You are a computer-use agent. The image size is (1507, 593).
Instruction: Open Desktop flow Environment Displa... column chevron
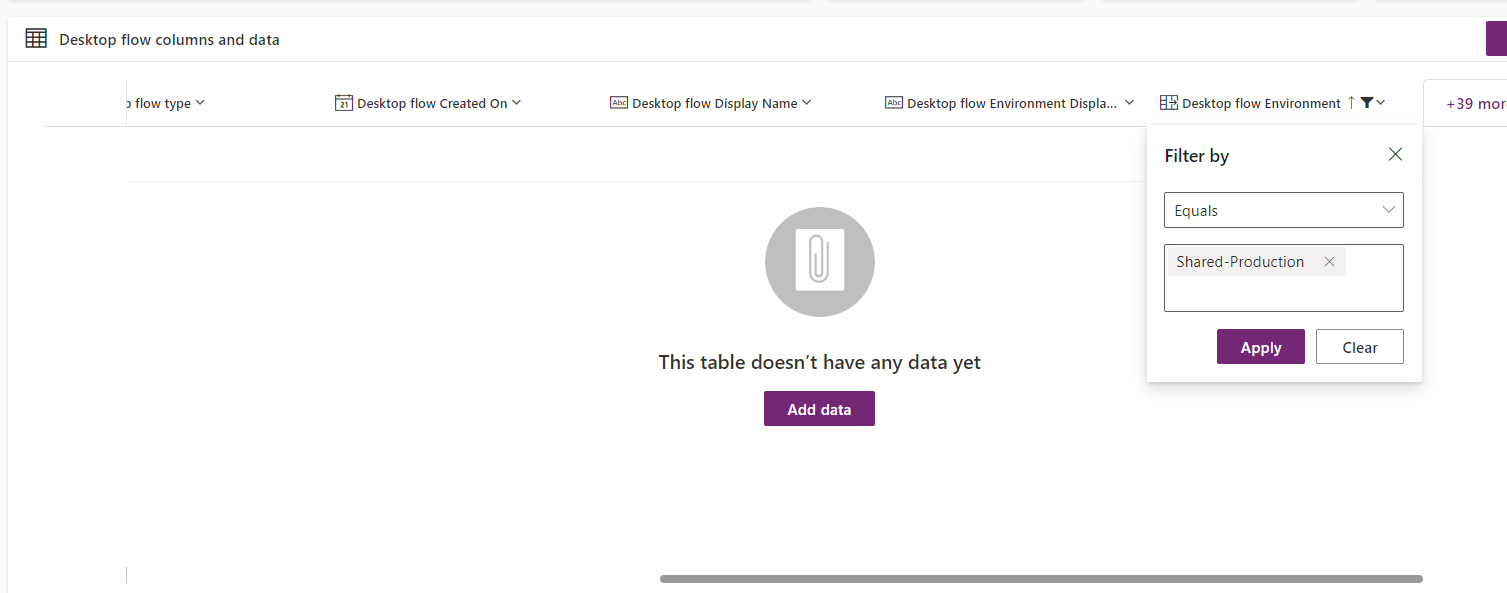(1129, 103)
